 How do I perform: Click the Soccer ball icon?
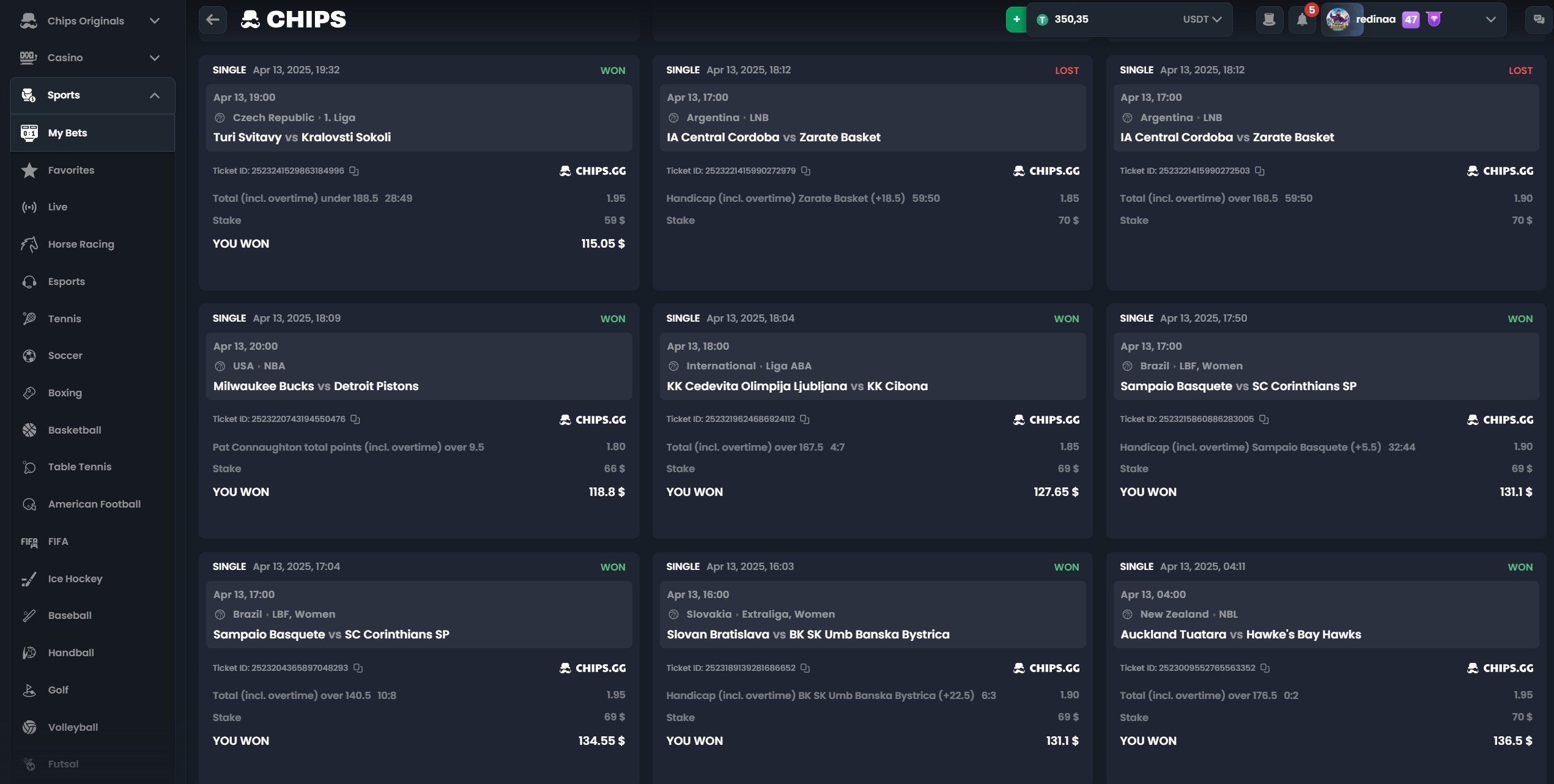point(29,355)
